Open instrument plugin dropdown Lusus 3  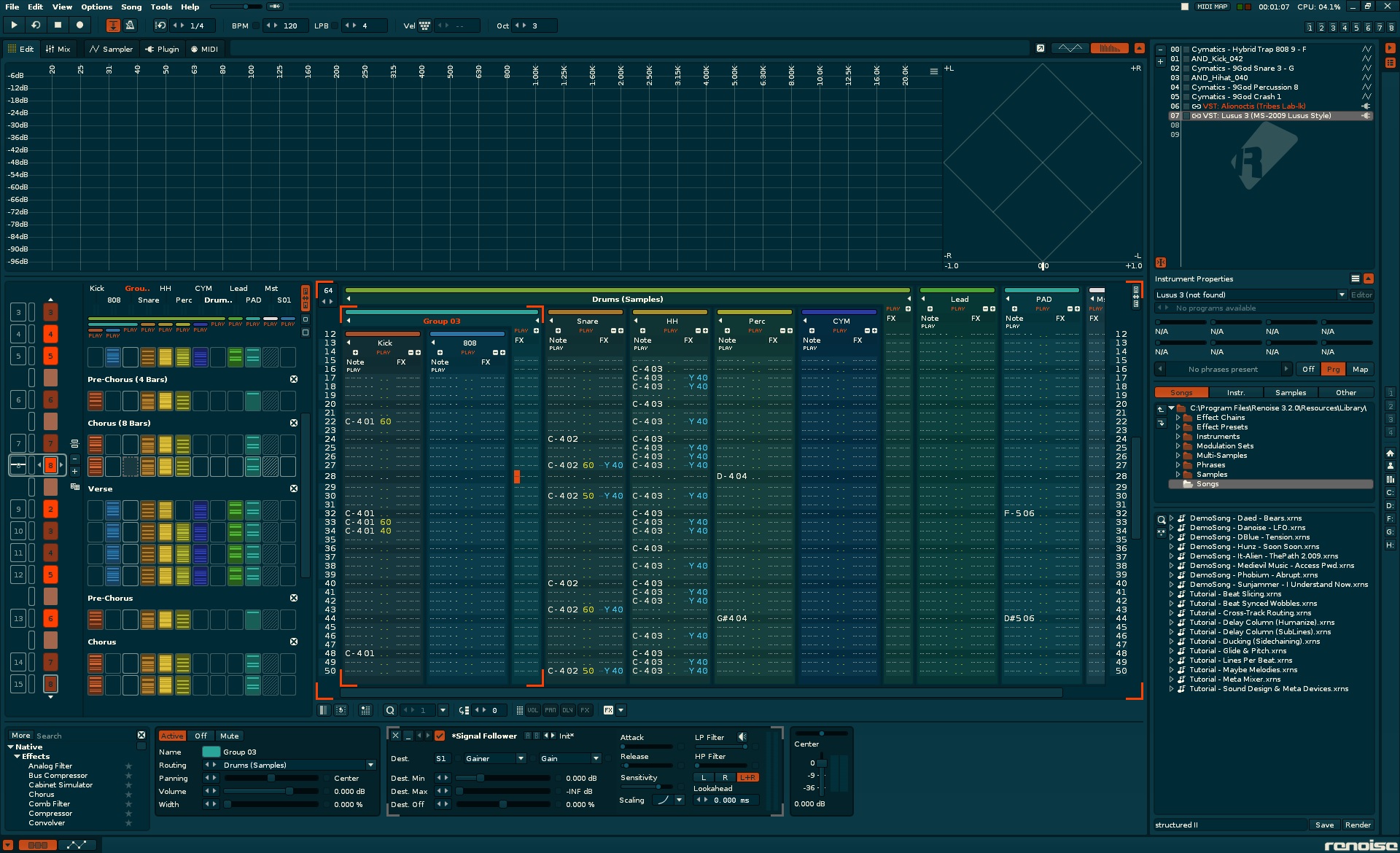pyautogui.click(x=1341, y=295)
